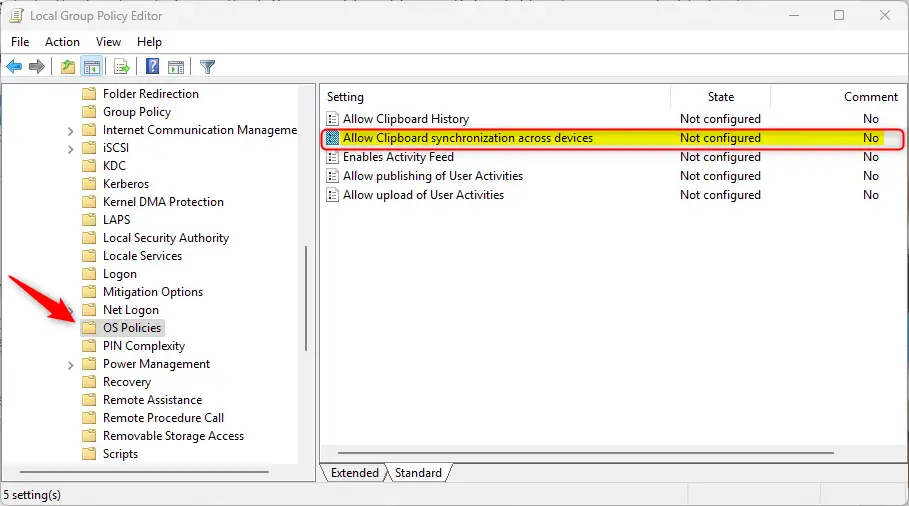Click the Export List toolbar icon
This screenshot has width=909, height=506.
[121, 67]
